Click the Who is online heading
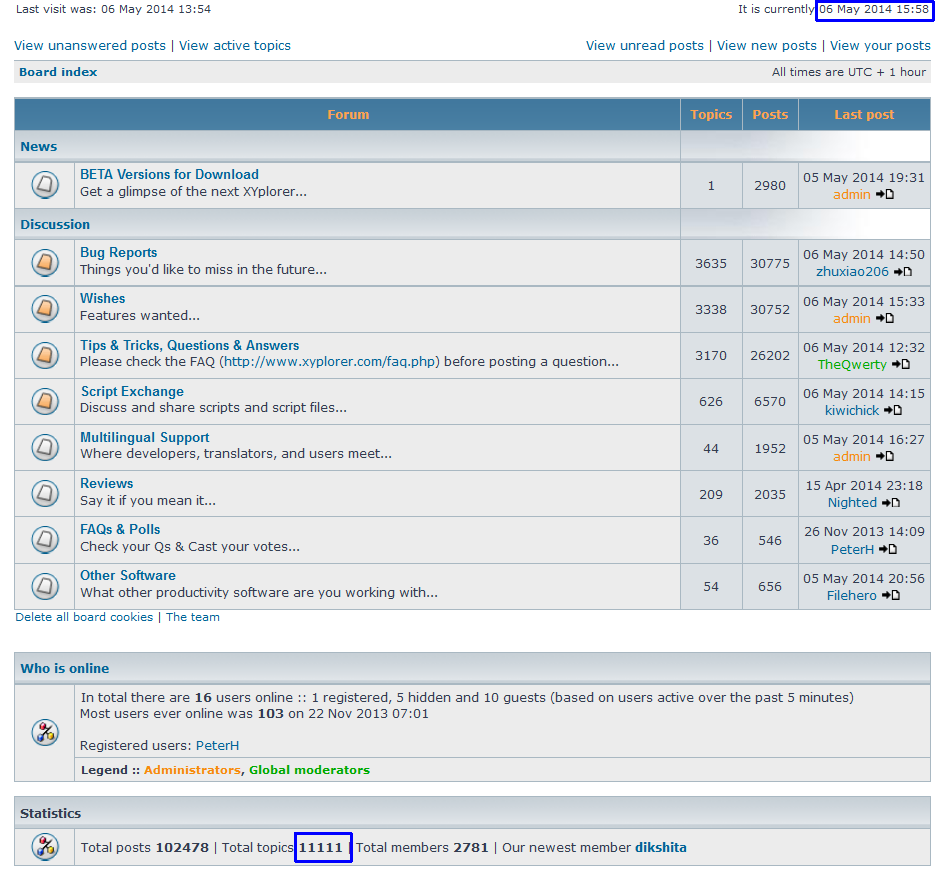 (65, 669)
